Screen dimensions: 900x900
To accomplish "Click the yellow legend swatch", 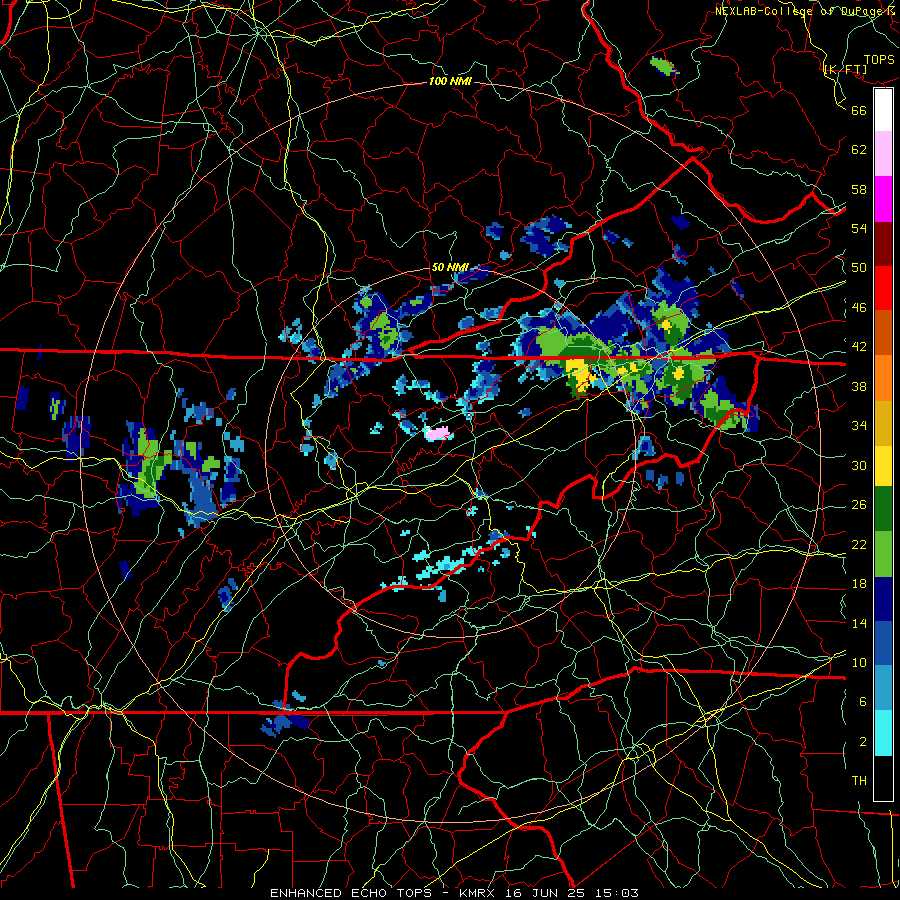I will pos(883,466).
